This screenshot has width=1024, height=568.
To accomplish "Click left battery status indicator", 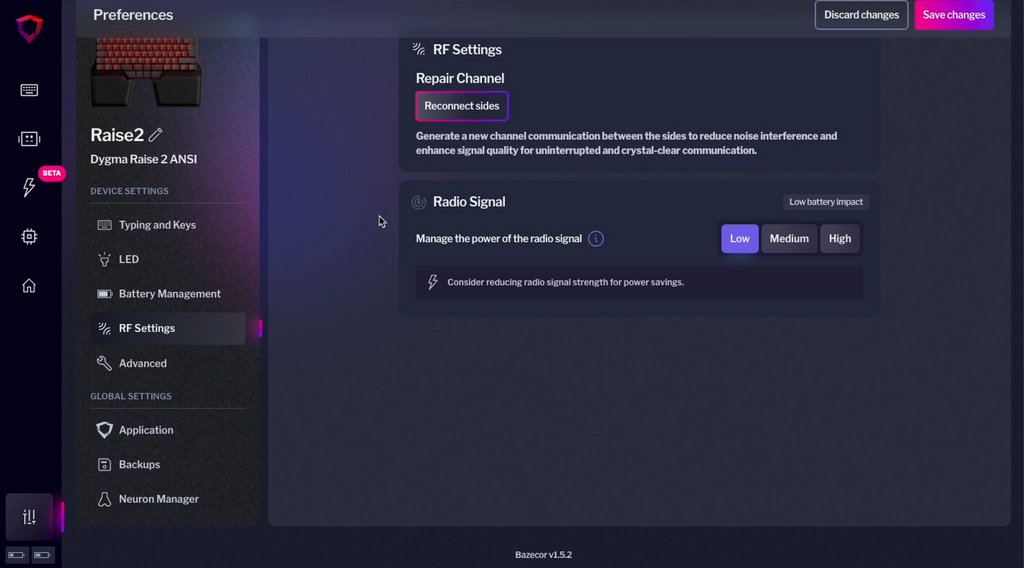I will pyautogui.click(x=17, y=554).
